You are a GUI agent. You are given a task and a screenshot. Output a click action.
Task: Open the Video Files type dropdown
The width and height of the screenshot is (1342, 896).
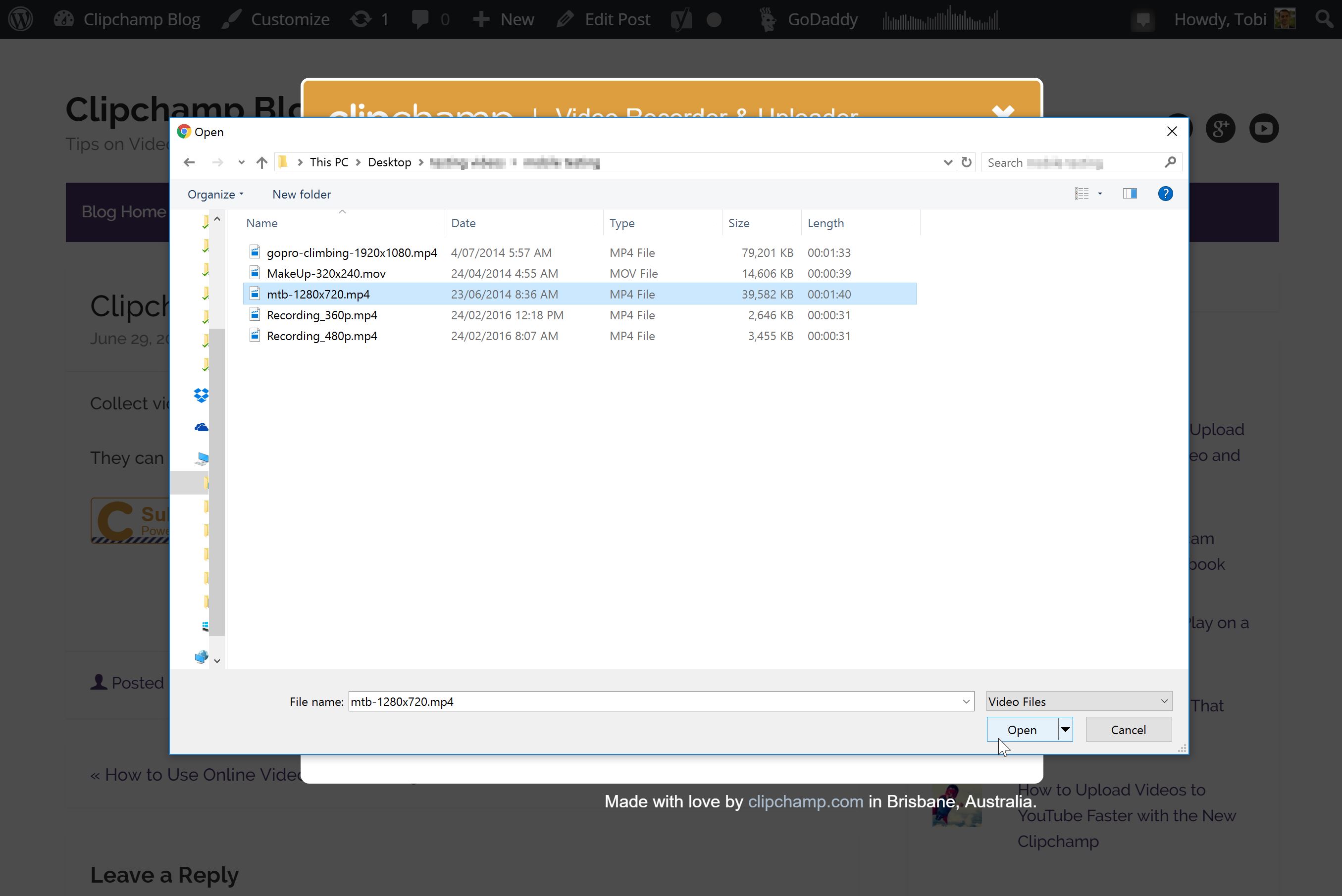[1079, 702]
